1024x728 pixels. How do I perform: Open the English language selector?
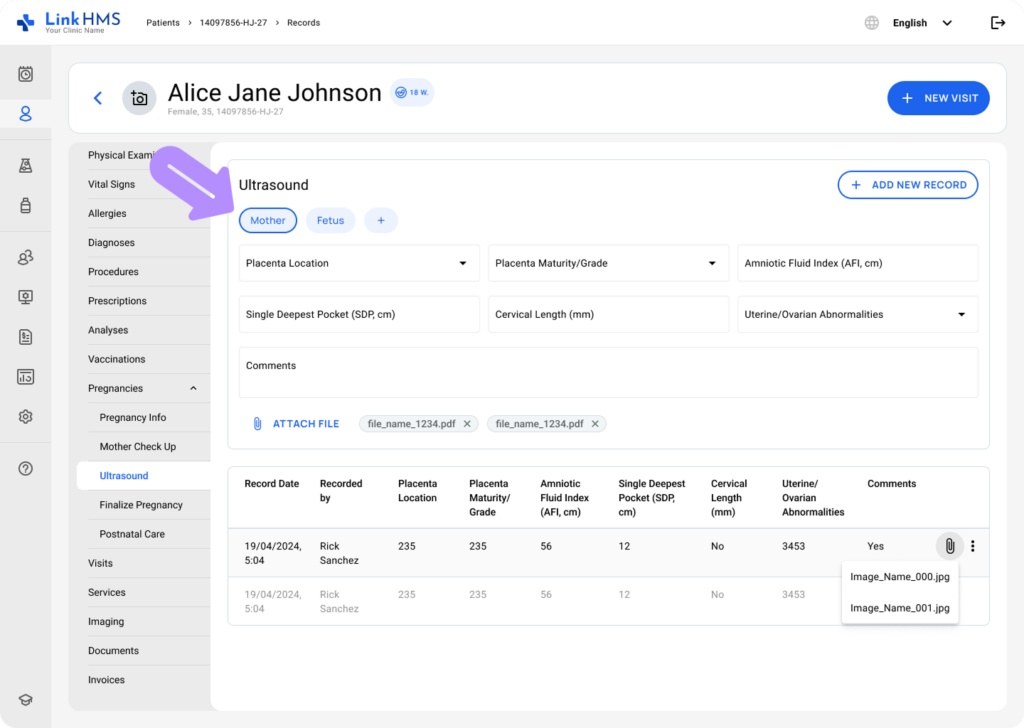[x=922, y=23]
